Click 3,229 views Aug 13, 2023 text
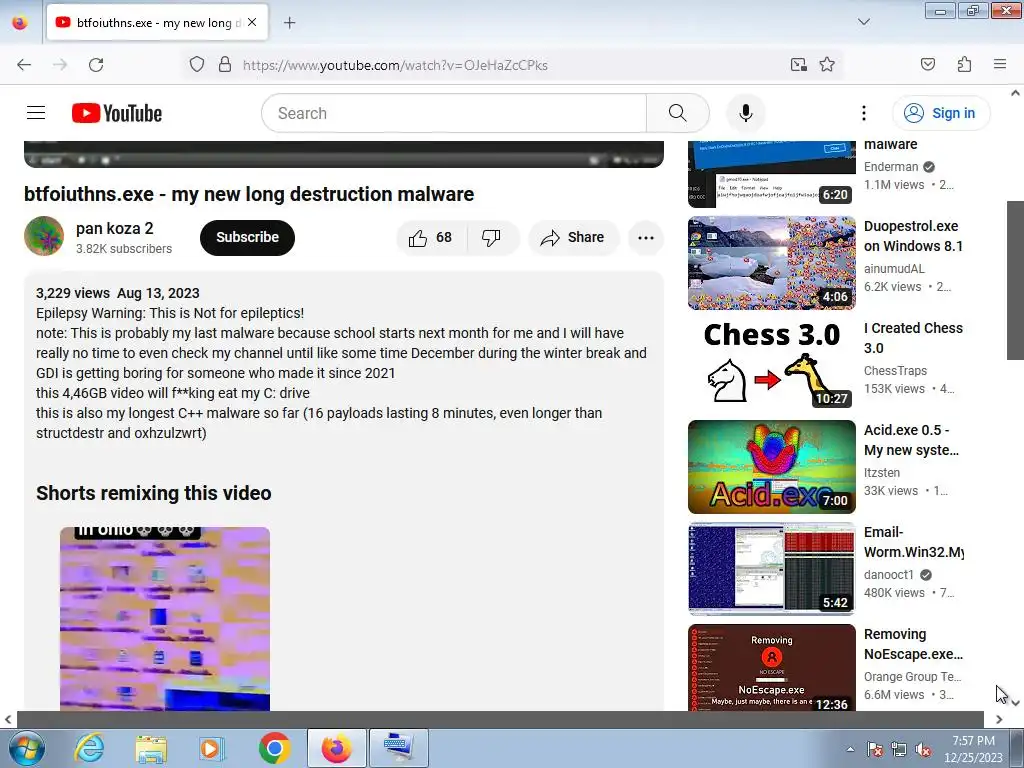 (x=118, y=293)
